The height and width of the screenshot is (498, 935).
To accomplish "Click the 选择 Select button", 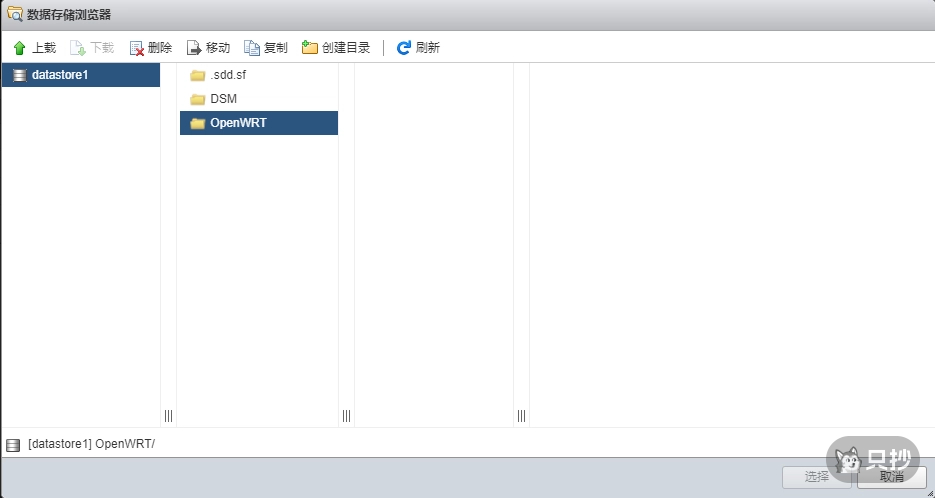I will tap(817, 477).
